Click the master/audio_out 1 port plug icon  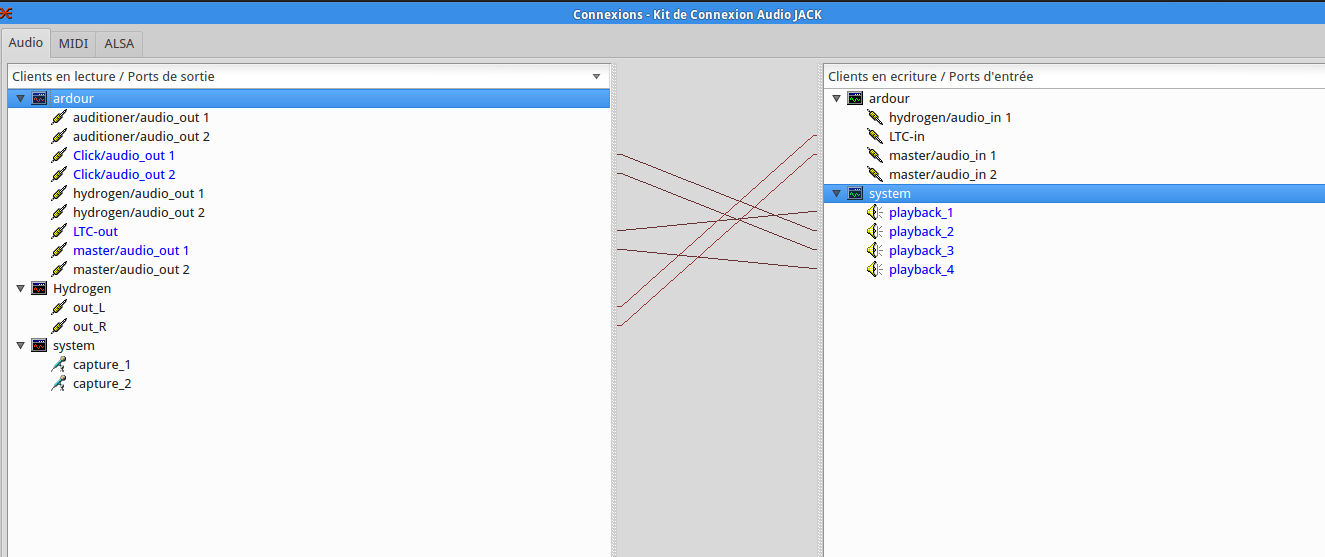click(59, 251)
